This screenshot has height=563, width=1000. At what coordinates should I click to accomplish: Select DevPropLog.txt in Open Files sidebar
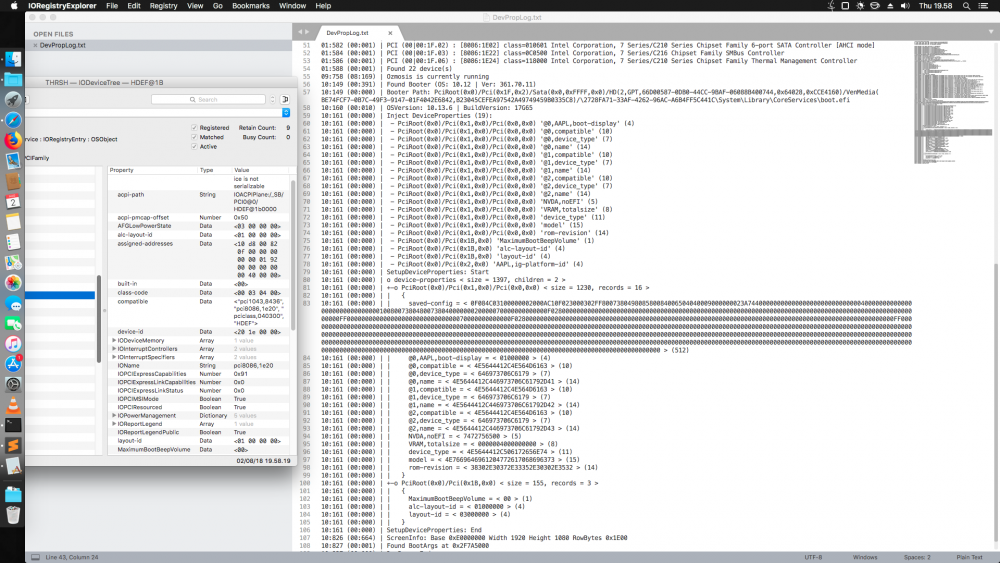click(x=158, y=45)
